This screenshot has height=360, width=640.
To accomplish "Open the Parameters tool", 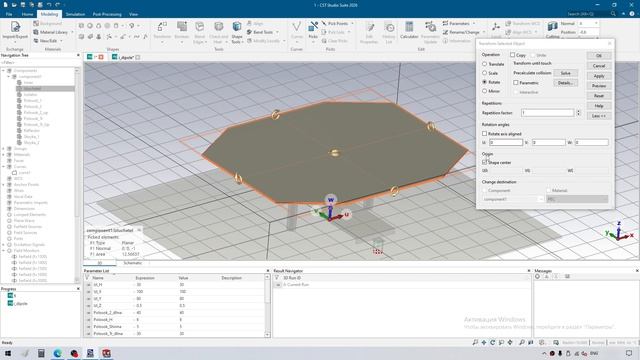I will (456, 24).
